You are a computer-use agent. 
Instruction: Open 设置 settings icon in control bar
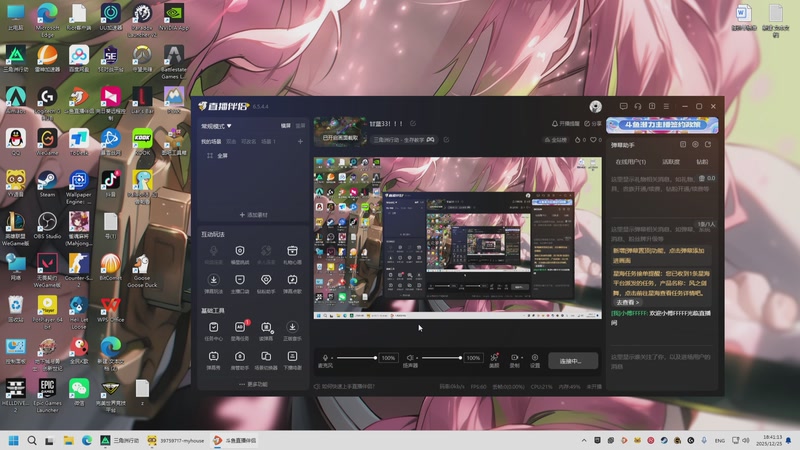[535, 360]
